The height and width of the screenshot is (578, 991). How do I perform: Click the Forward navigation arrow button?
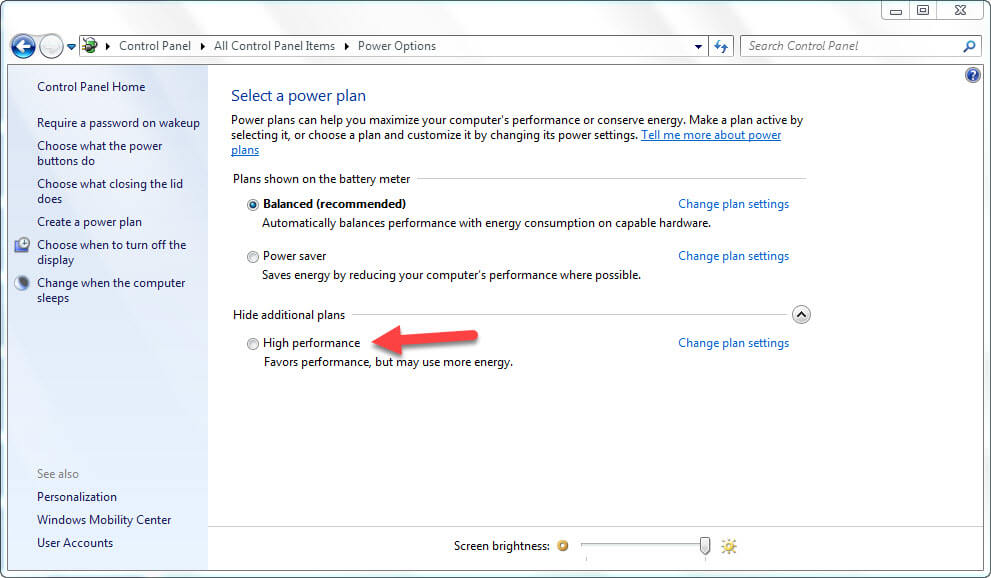click(x=50, y=46)
